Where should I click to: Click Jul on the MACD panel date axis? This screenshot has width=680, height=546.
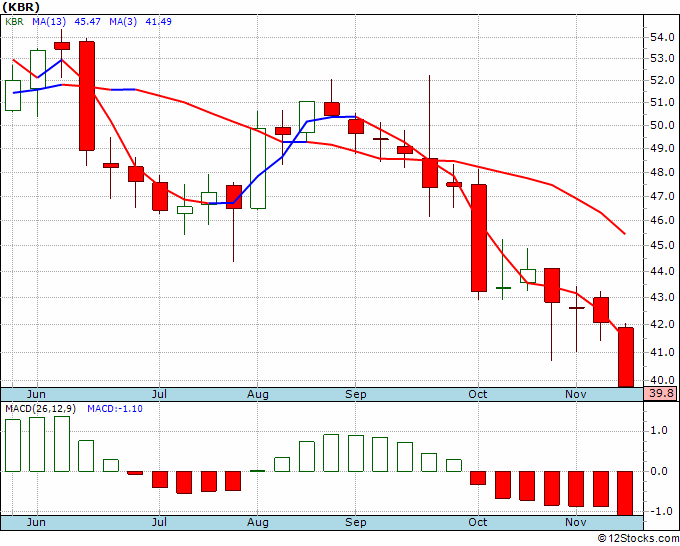pyautogui.click(x=160, y=522)
